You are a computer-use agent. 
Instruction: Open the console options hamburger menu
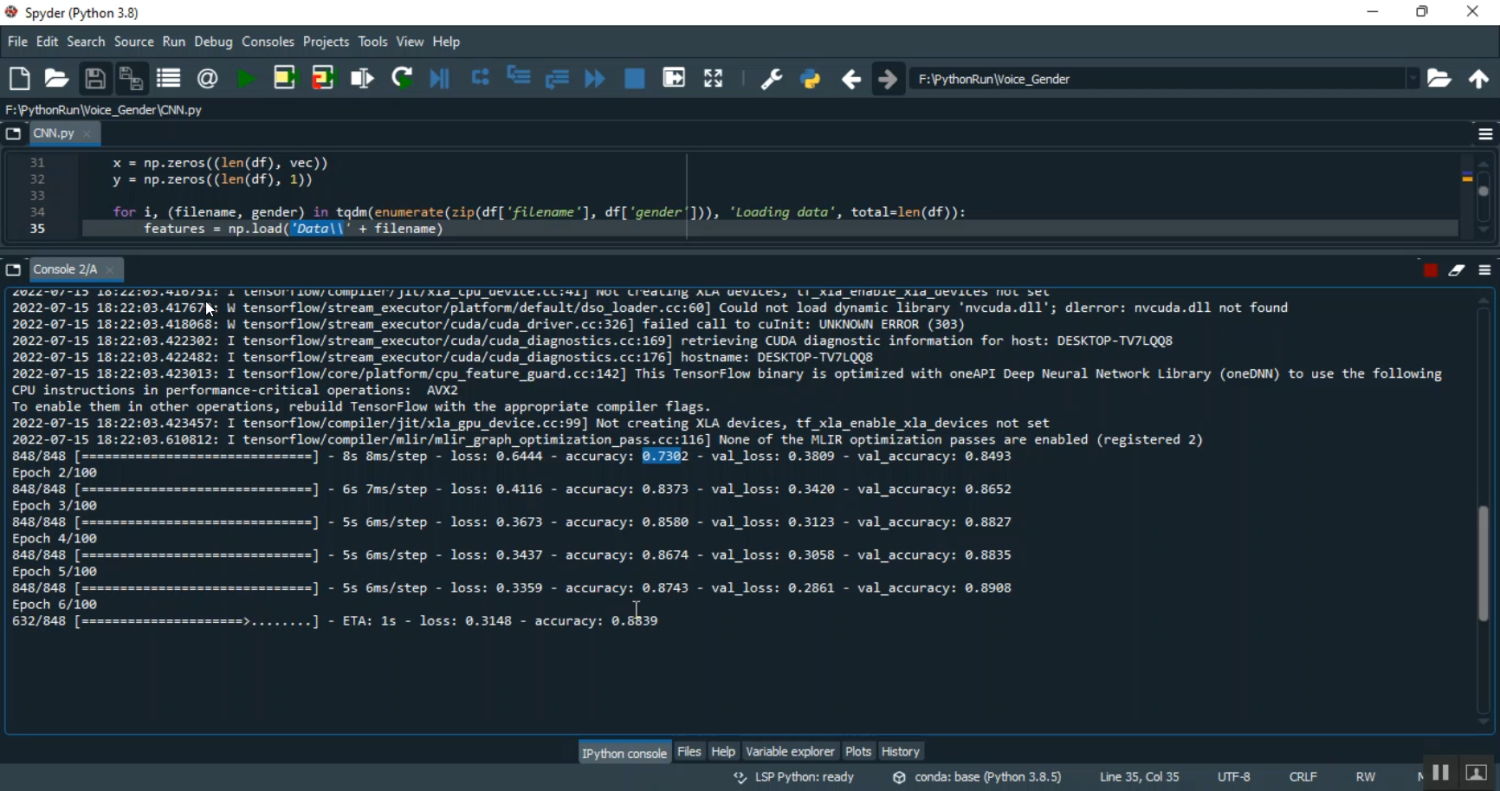click(1484, 270)
